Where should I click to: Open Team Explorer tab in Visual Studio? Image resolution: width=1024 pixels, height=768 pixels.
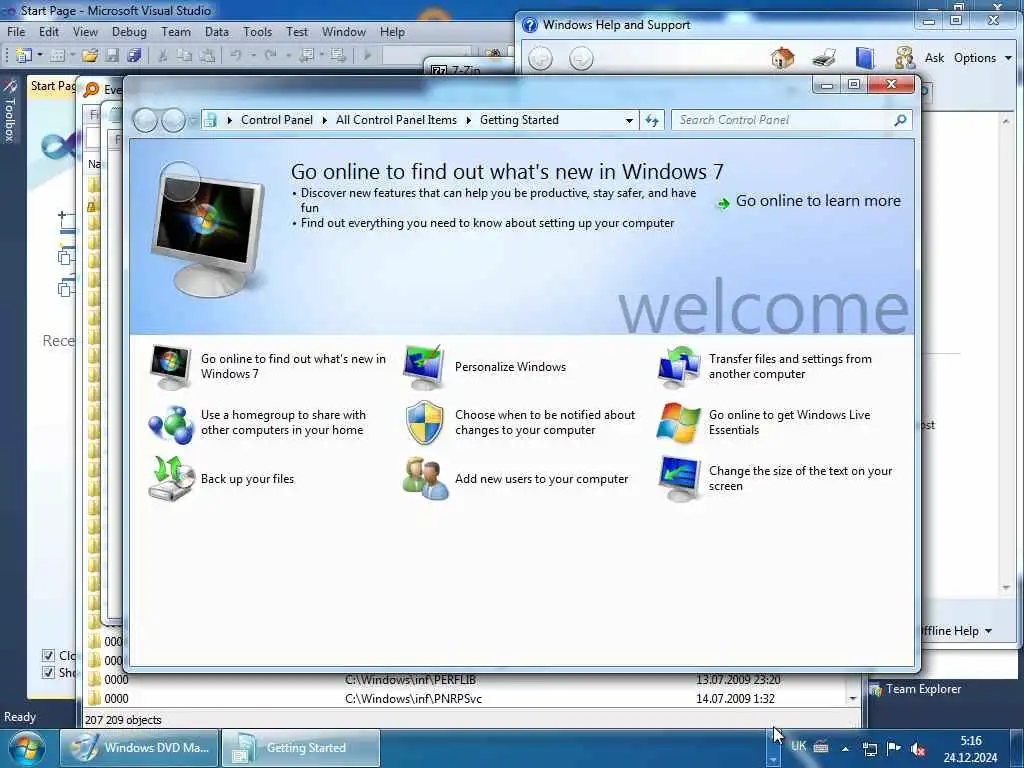[x=916, y=690]
